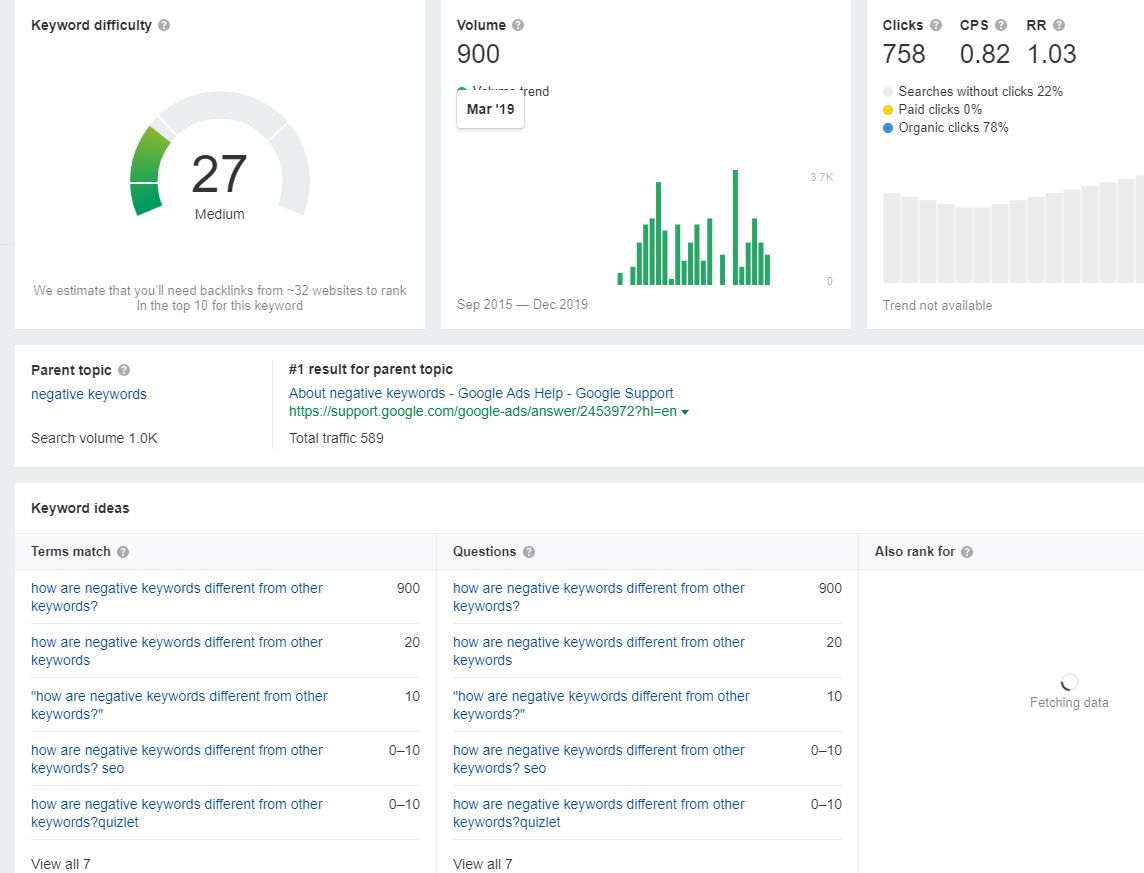Click the Medium difficulty label

click(220, 214)
